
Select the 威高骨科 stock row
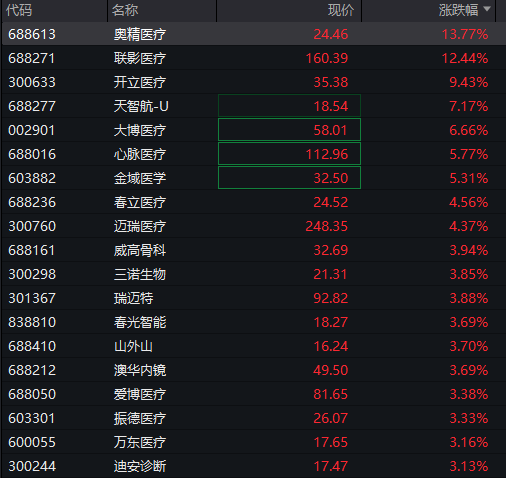(x=254, y=250)
